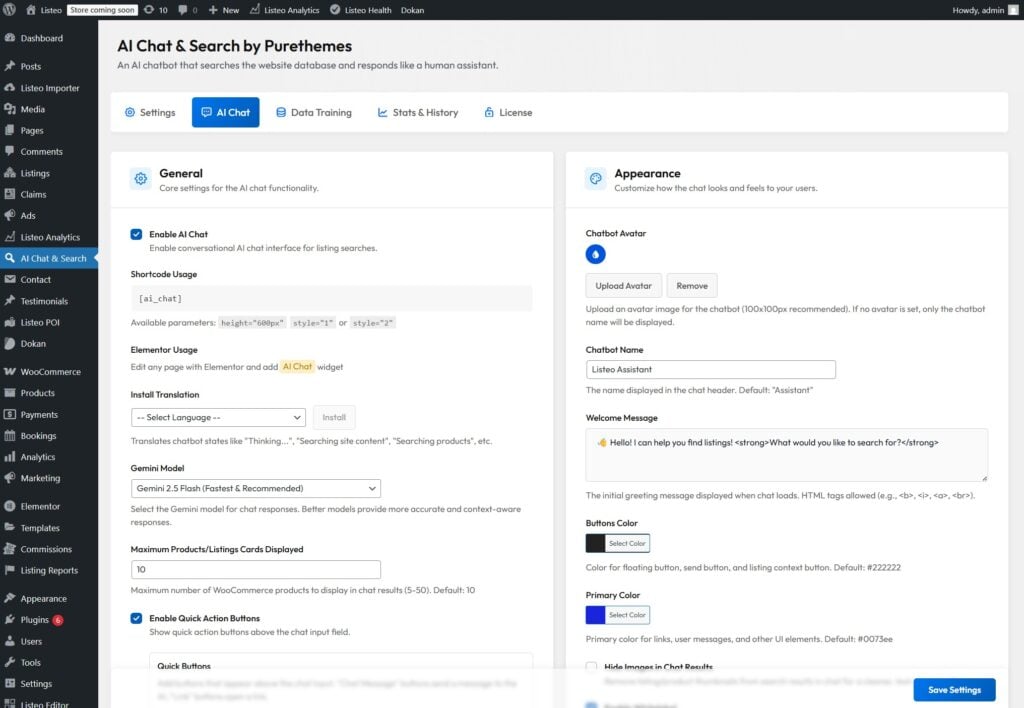
Task: Check Hide Images in Chat Results
Action: (x=592, y=667)
